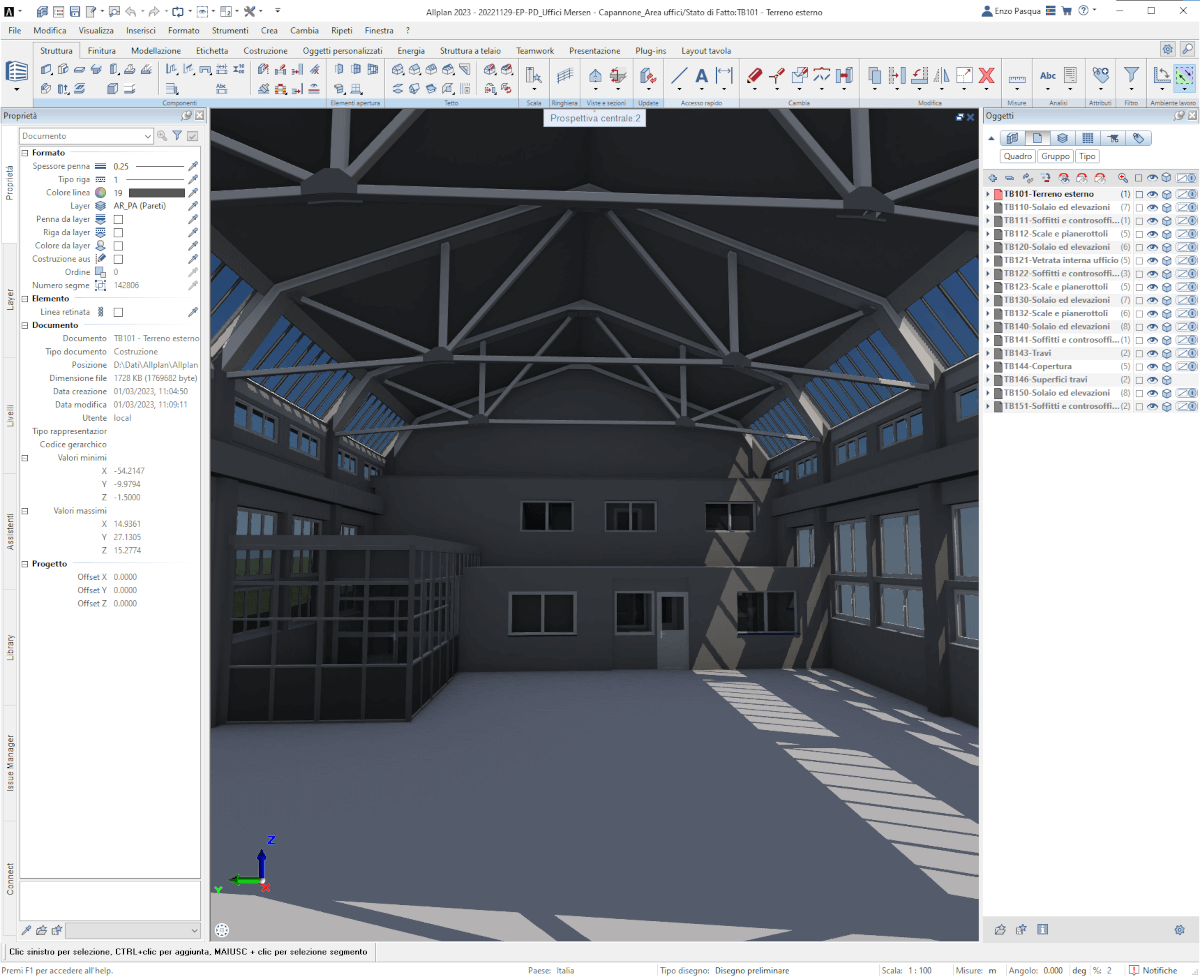Viewport: 1200px width, 977px height.
Task: Click the Quadro button in Oggetti panel
Action: click(x=1018, y=156)
